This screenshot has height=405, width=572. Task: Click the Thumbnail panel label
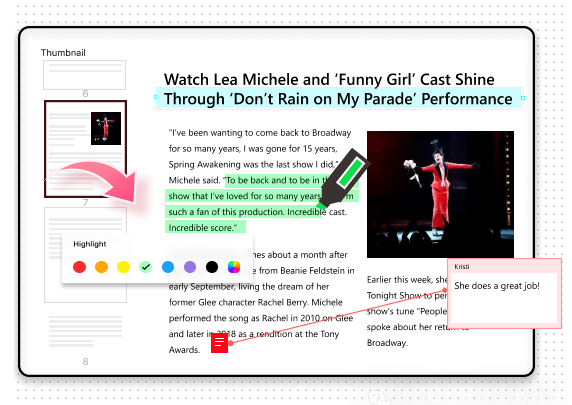click(x=63, y=53)
